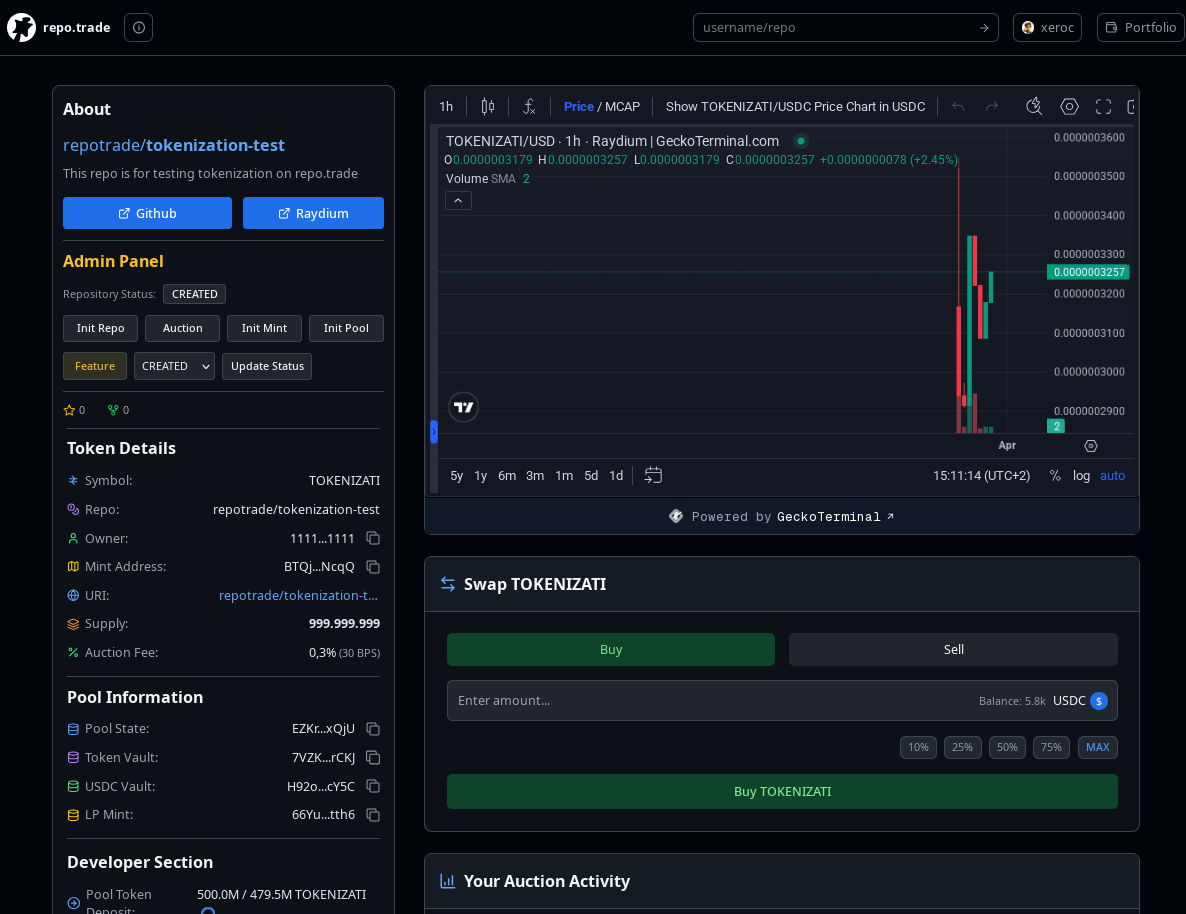Copy the Pool State address
This screenshot has width=1186, height=914.
tap(373, 729)
